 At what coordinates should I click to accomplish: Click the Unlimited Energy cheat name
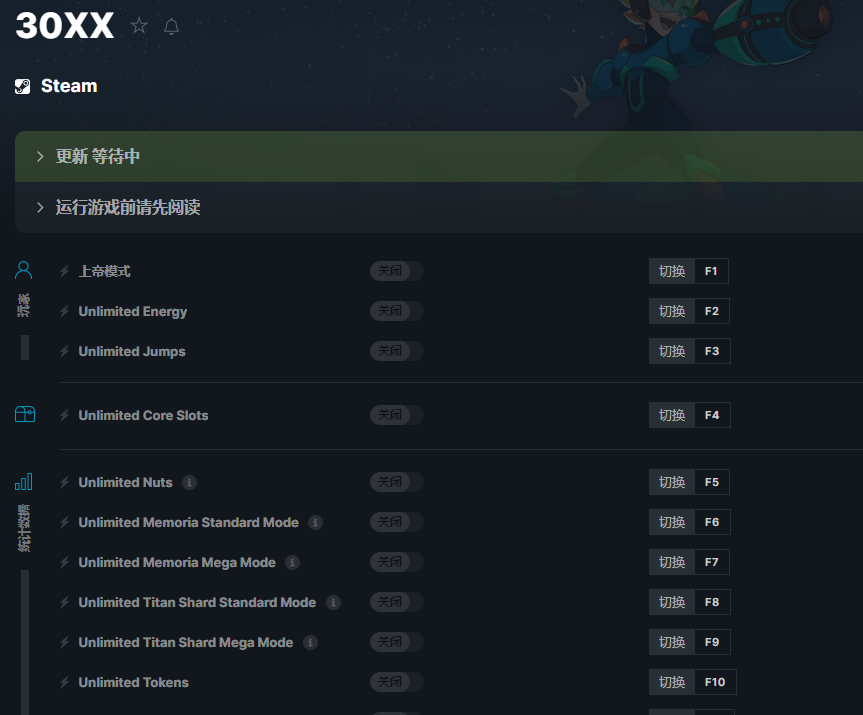click(133, 312)
